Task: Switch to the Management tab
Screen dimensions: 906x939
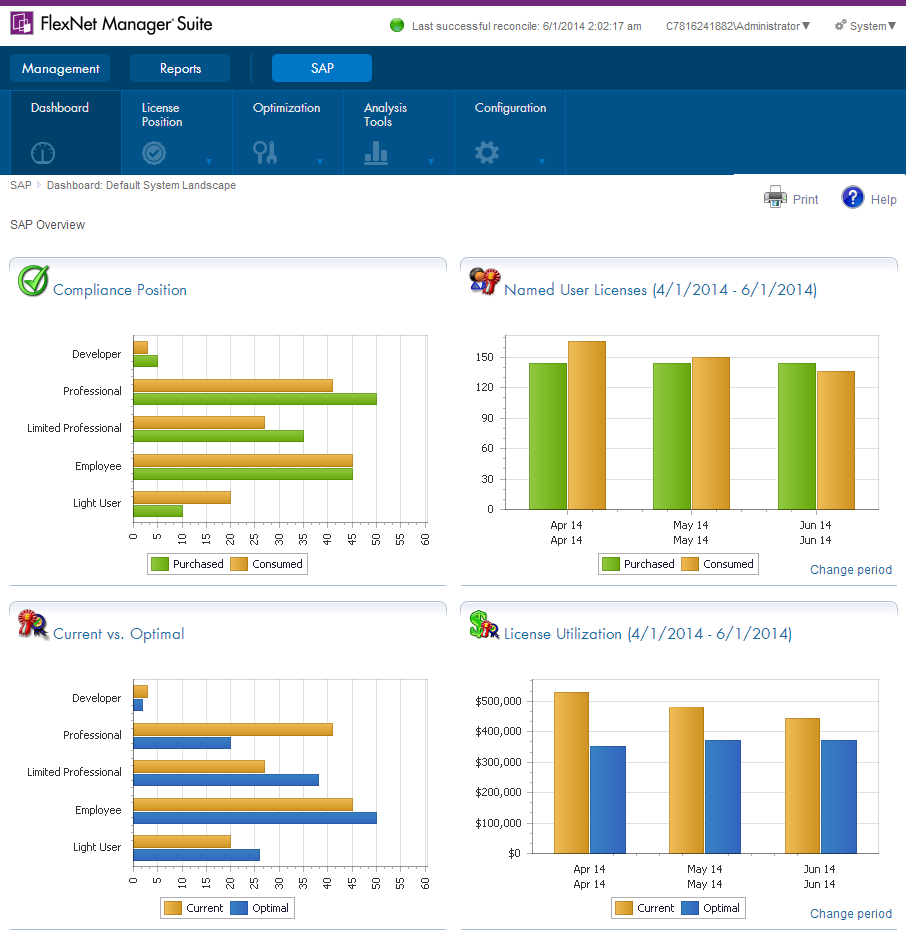Action: (61, 69)
